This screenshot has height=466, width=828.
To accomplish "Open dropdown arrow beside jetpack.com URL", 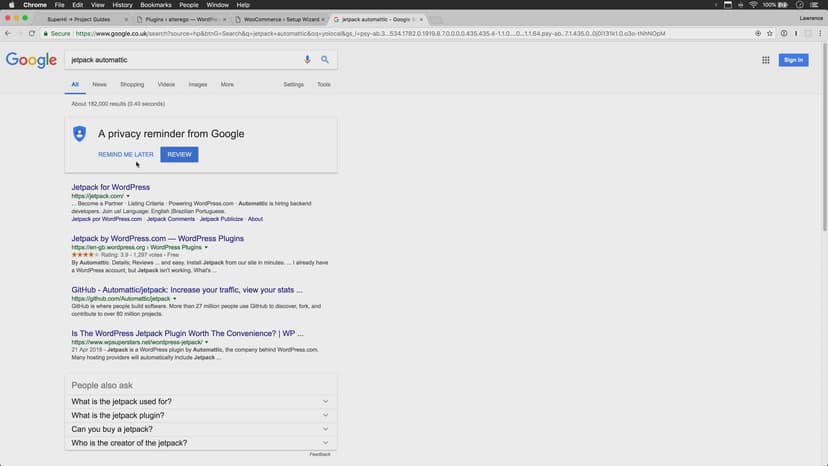I will pos(128,196).
